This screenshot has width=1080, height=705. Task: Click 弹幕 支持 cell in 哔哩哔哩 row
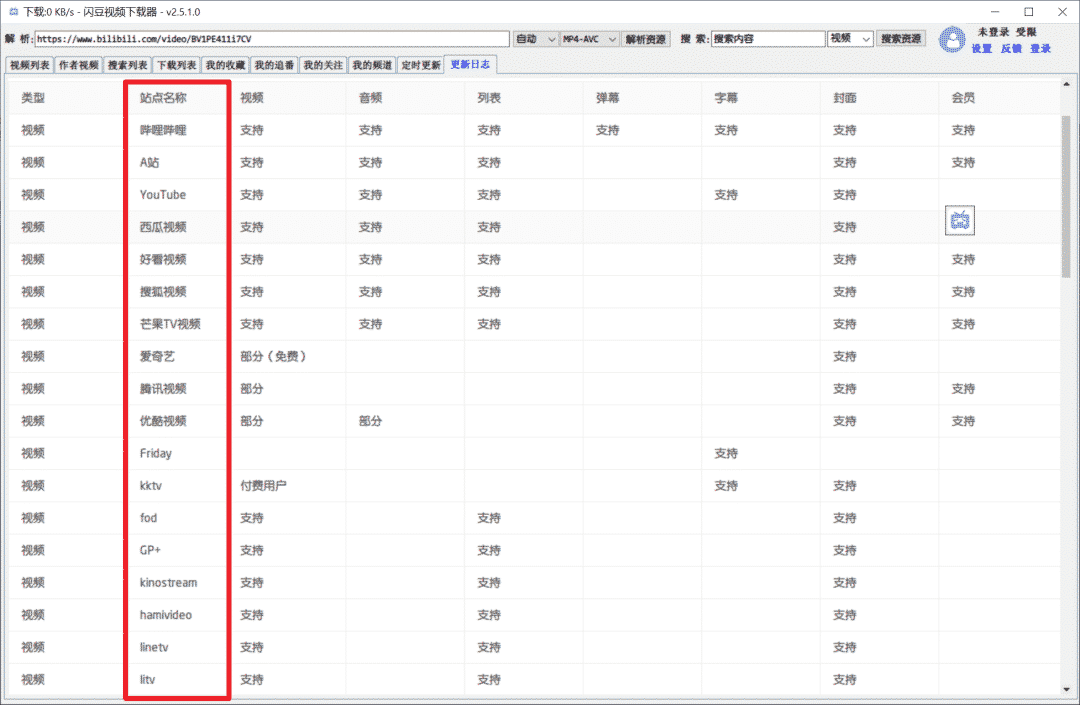pyautogui.click(x=608, y=130)
